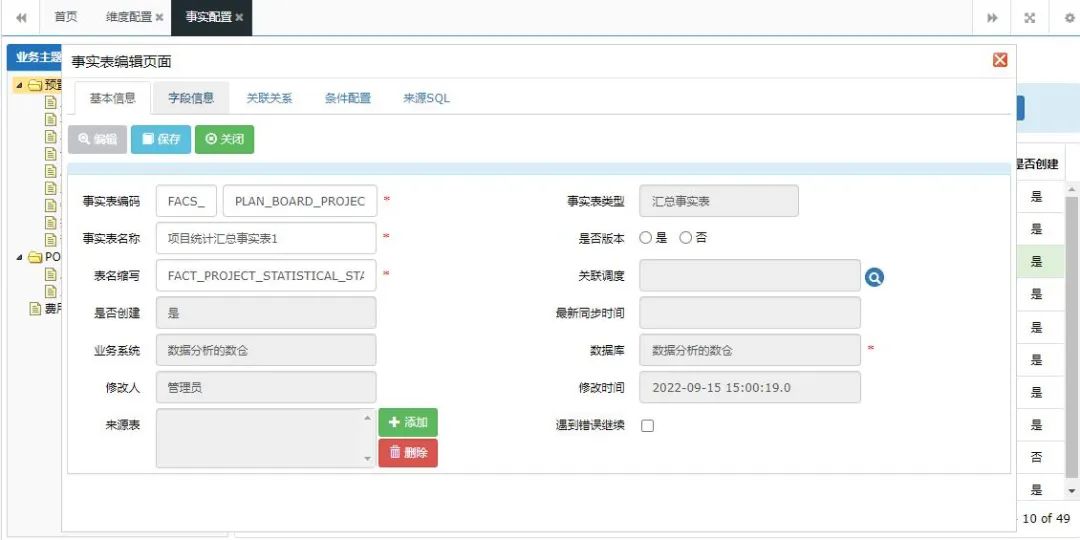Click the 事实表名称 input field
The image size is (1080, 540).
[267, 238]
